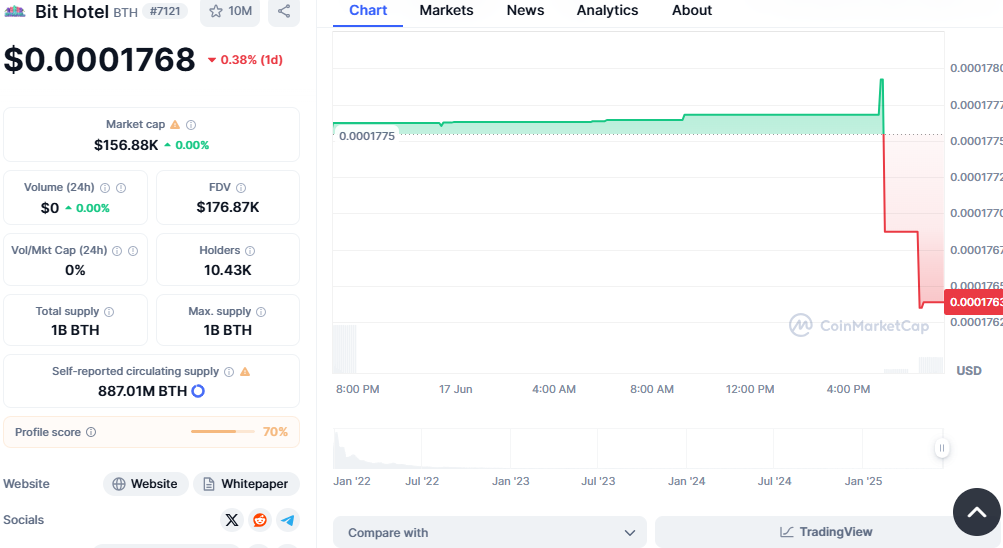Click the 0.0001775 chart reference label
This screenshot has width=1003, height=548.
click(x=367, y=136)
